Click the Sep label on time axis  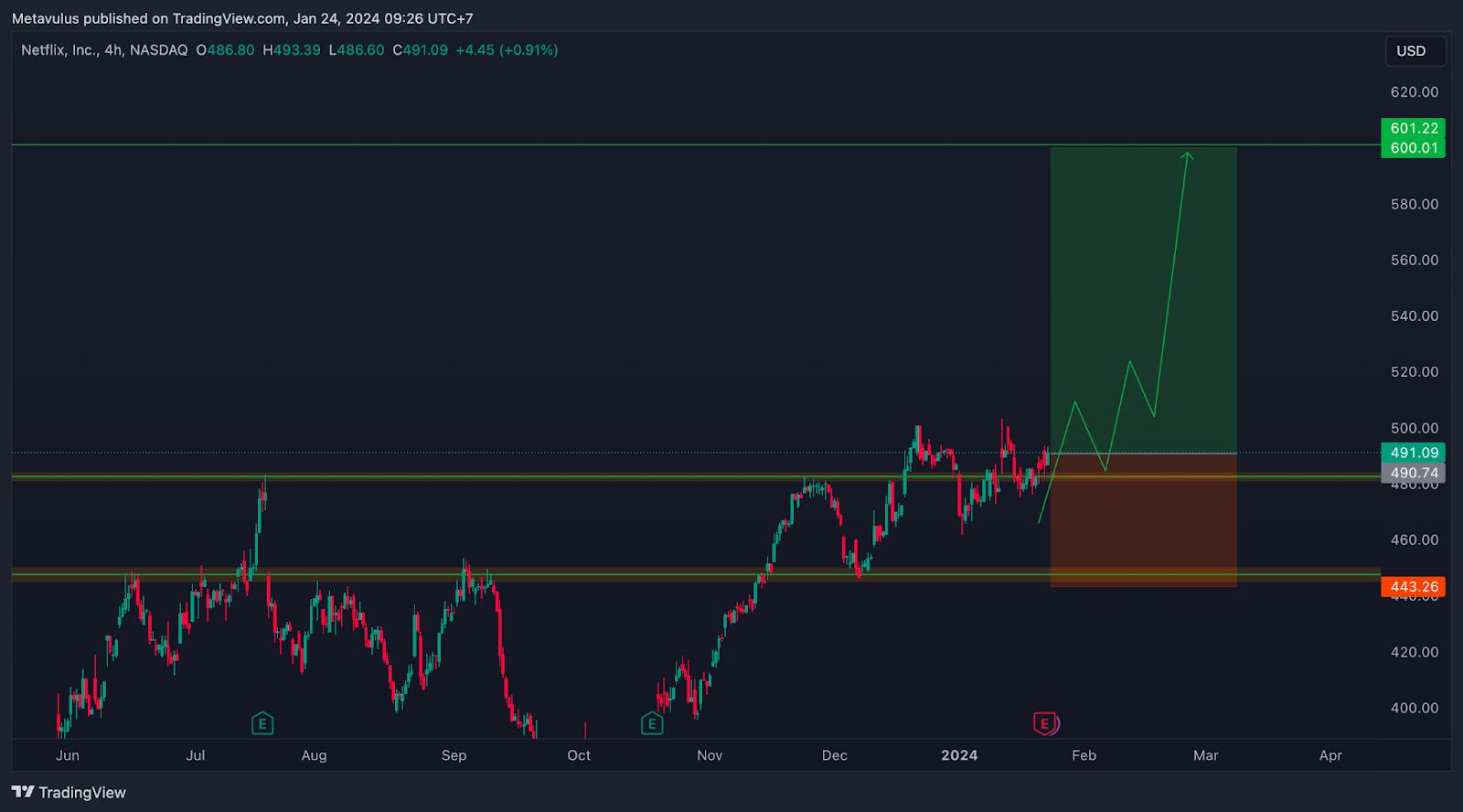point(454,755)
